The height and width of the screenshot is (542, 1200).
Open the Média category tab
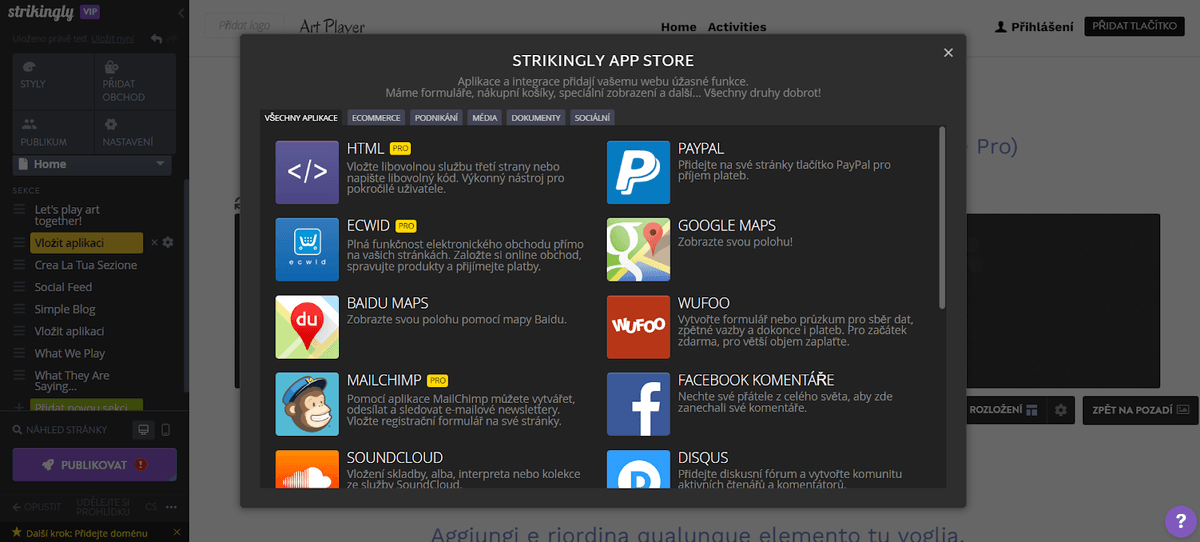485,118
